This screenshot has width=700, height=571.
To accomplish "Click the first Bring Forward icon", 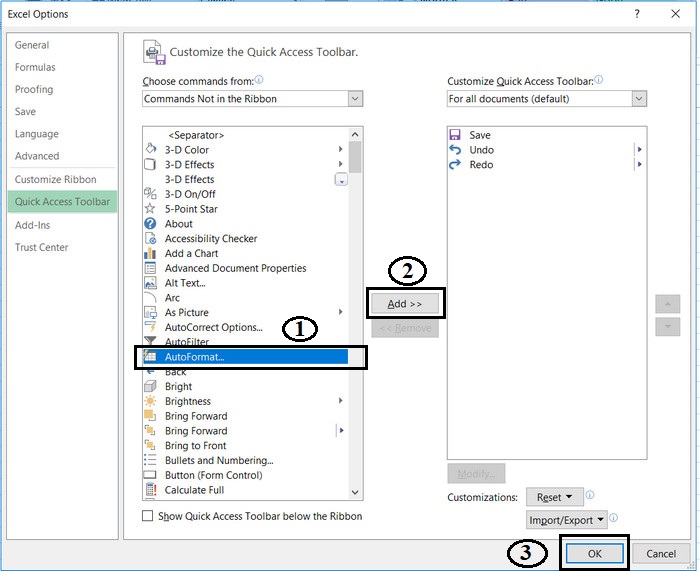I will tap(150, 416).
